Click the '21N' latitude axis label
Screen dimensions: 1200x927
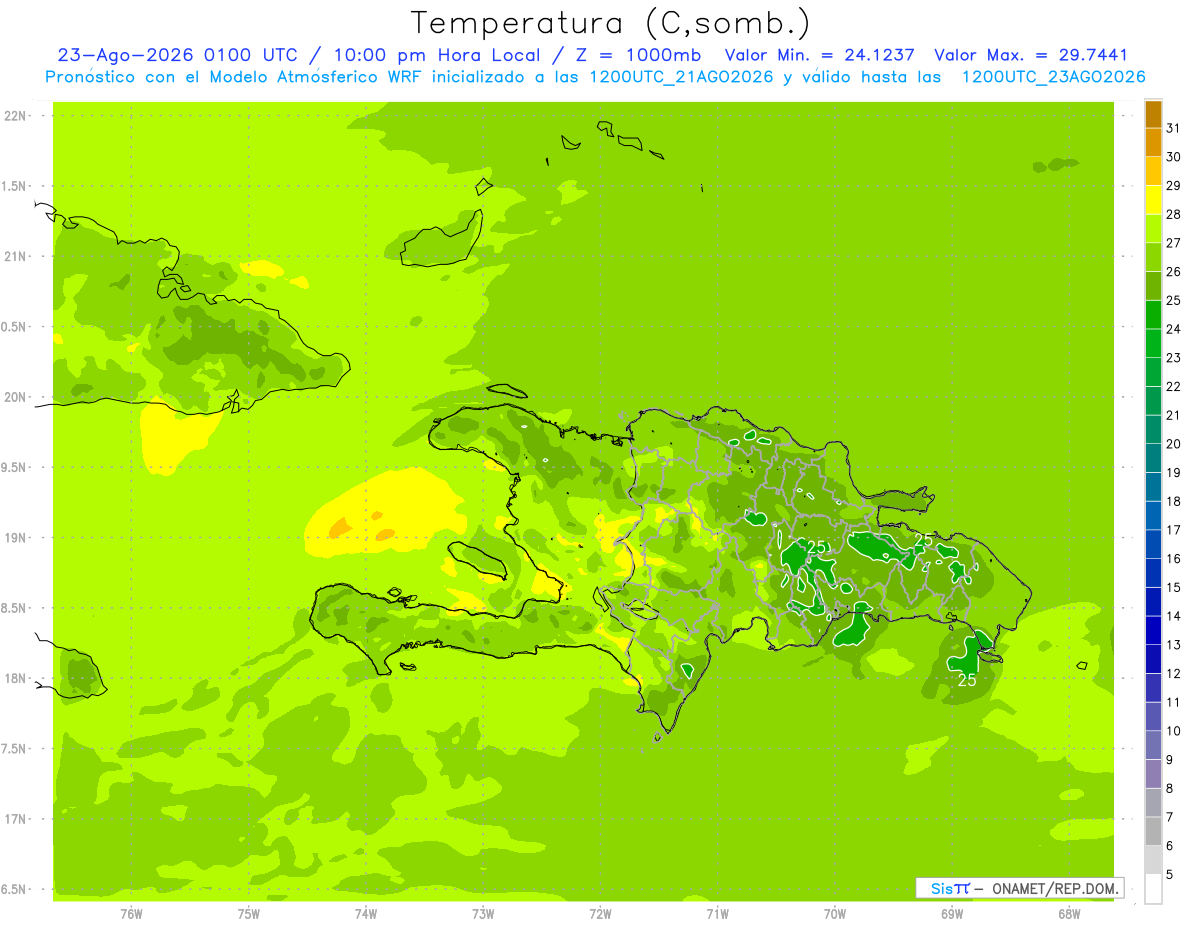coord(17,257)
